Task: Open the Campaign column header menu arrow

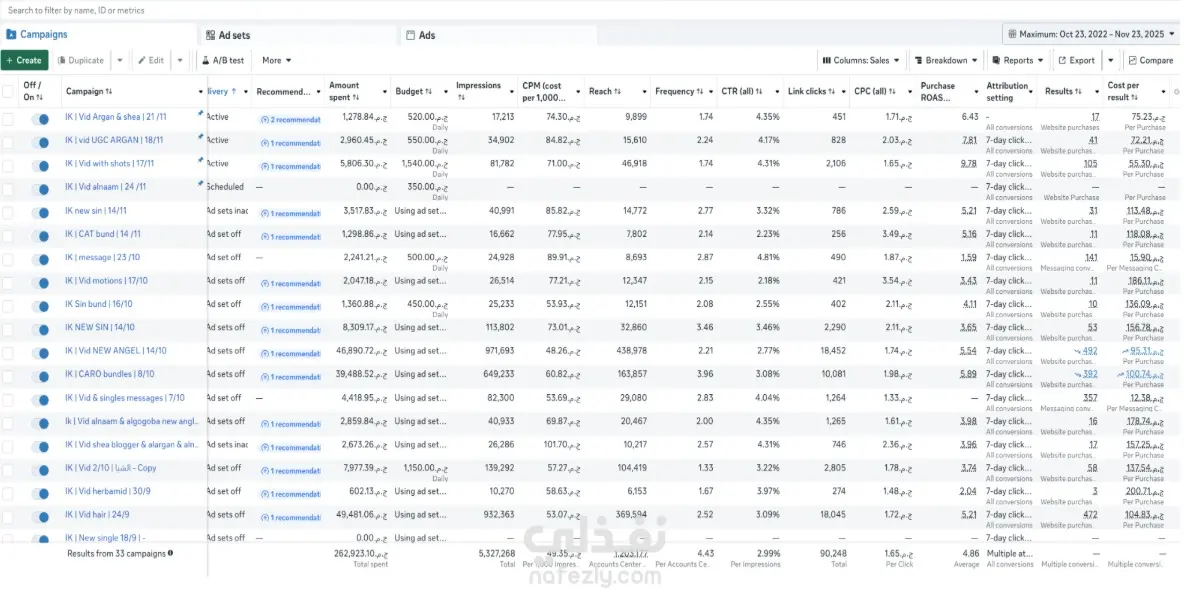Action: (201, 92)
